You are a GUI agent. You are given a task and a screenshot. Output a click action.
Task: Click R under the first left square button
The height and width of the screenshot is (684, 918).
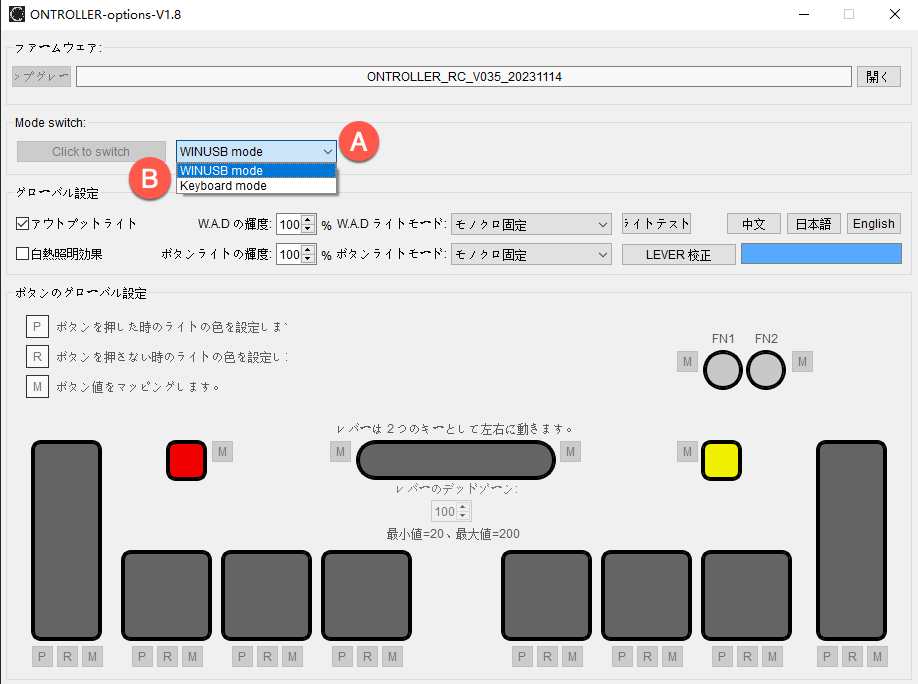(x=167, y=656)
